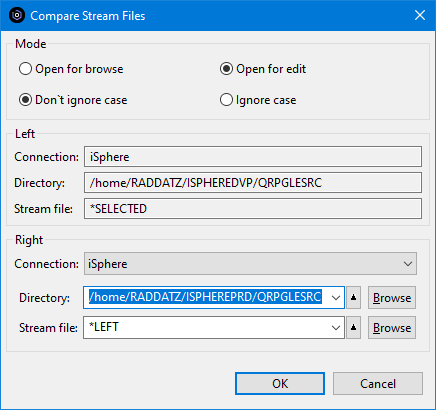This screenshot has height=410, width=436.
Task: Click the Left Connection iSphere field
Action: [253, 157]
